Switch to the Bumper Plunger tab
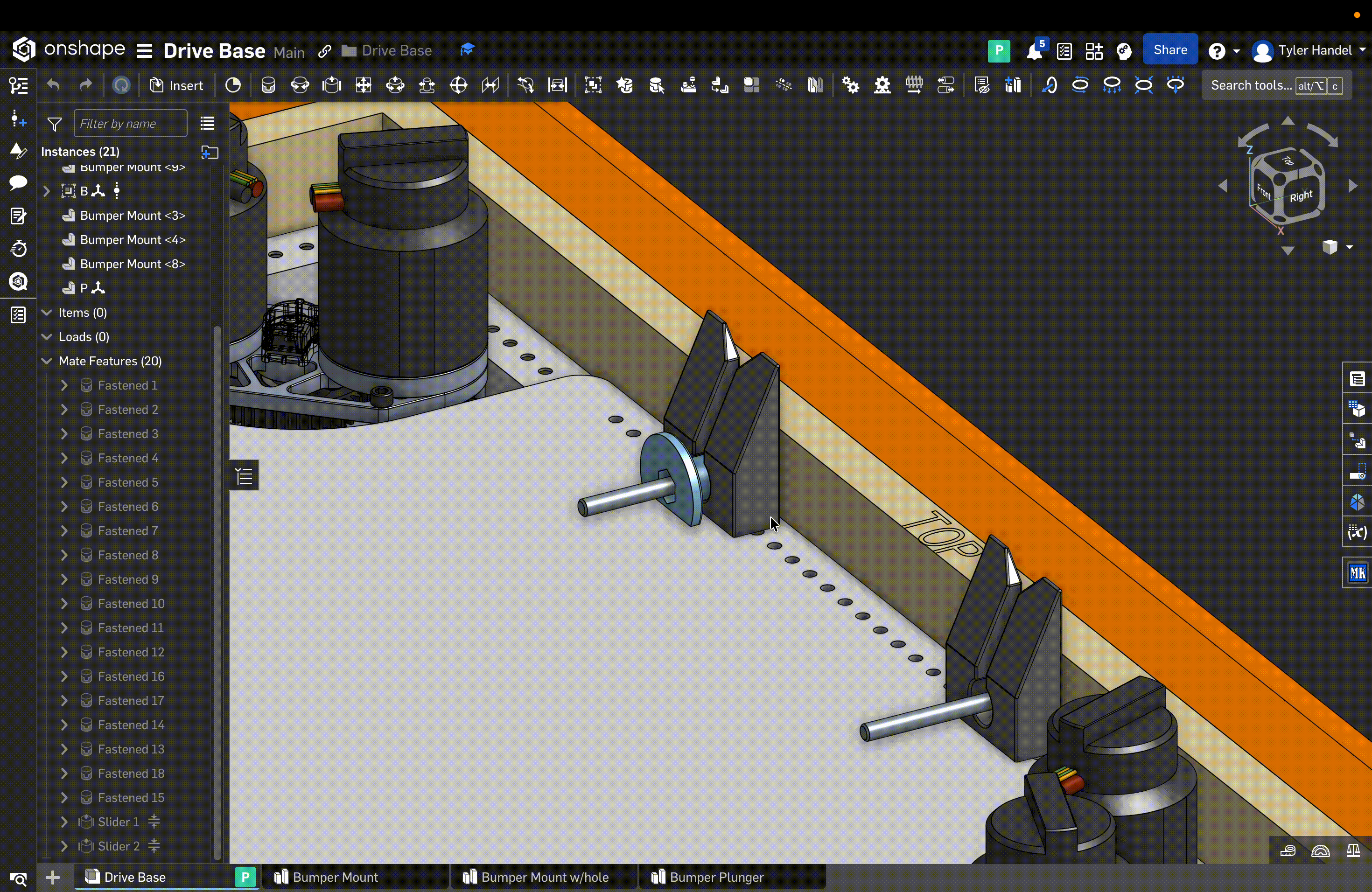Viewport: 1372px width, 892px height. tap(716, 877)
